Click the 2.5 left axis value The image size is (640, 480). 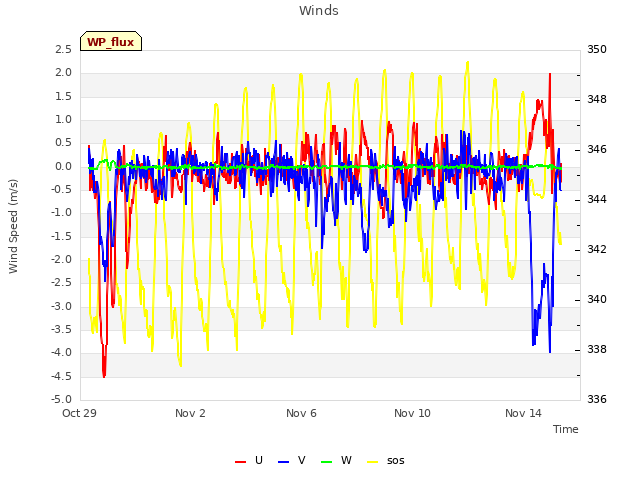[63, 49]
